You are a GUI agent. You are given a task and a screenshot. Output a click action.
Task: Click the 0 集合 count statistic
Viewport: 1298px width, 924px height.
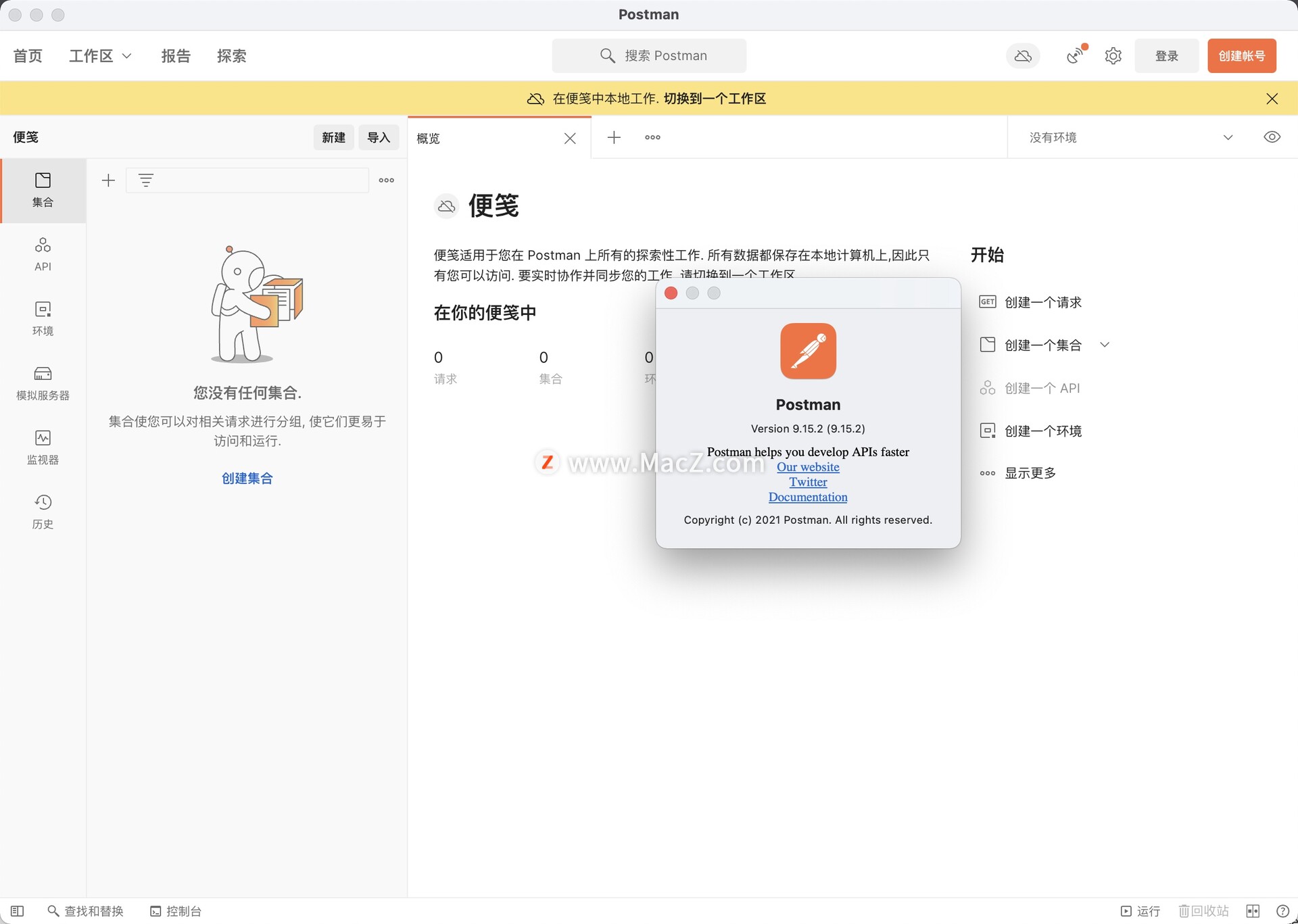click(x=550, y=368)
